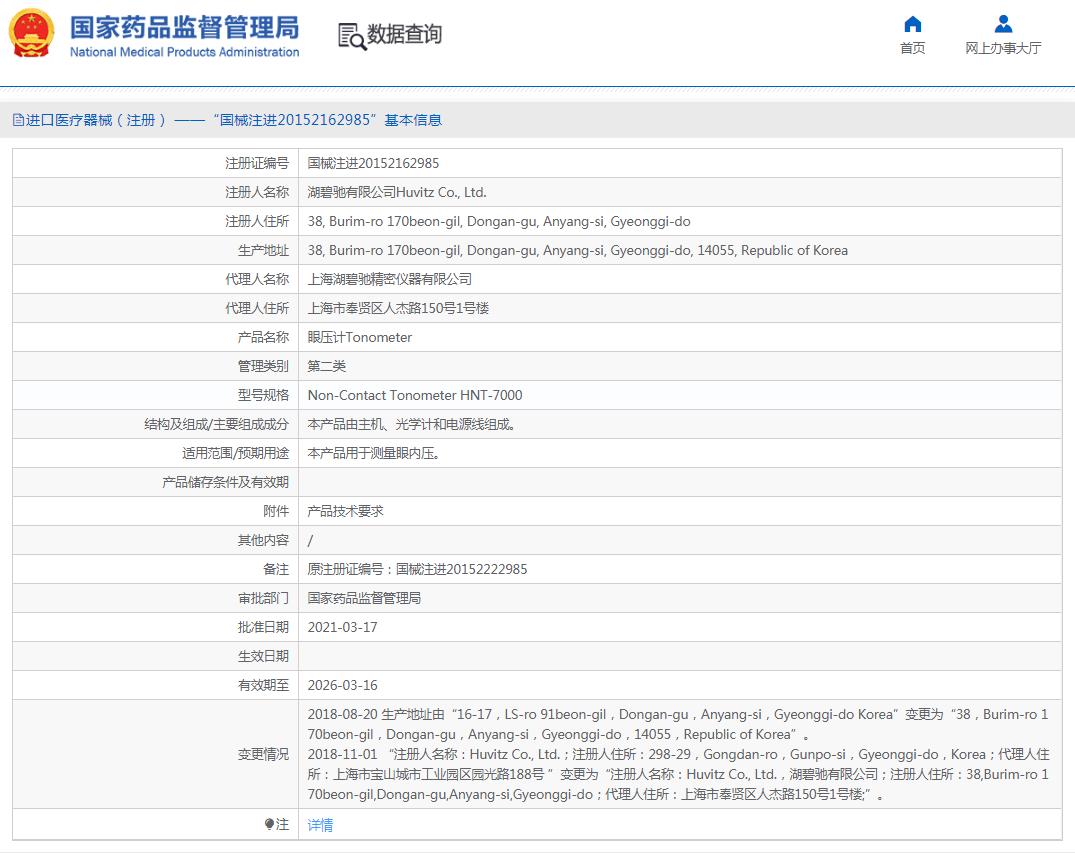Click the 生效日期 row label

click(263, 656)
